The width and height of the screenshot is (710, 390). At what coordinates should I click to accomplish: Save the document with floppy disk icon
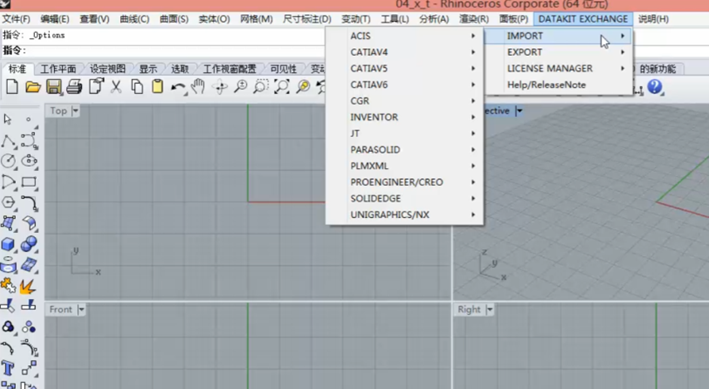[x=53, y=86]
